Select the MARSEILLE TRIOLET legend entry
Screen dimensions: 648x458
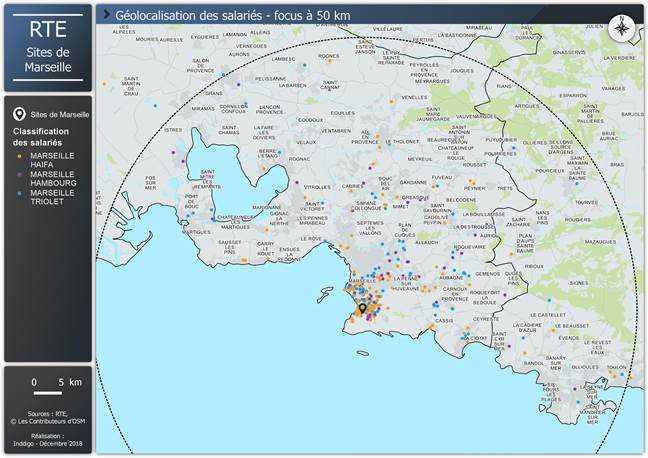coord(52,197)
